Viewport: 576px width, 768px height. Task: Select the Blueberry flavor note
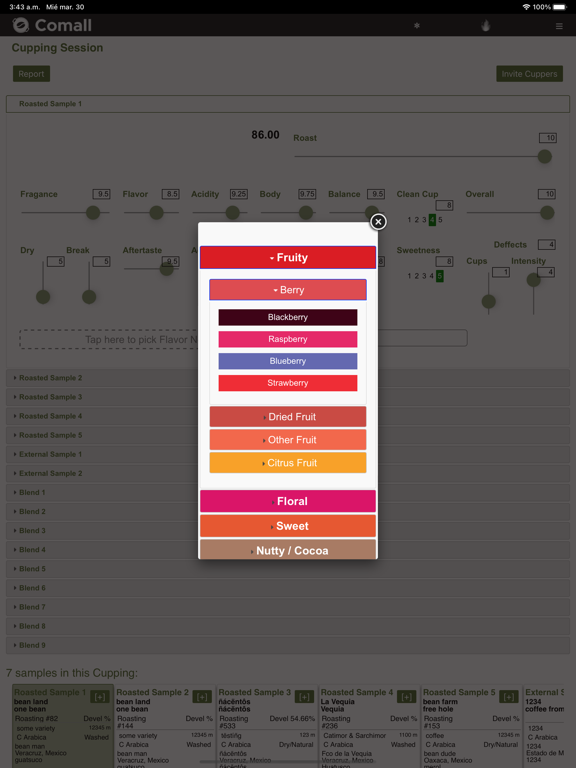tap(288, 361)
